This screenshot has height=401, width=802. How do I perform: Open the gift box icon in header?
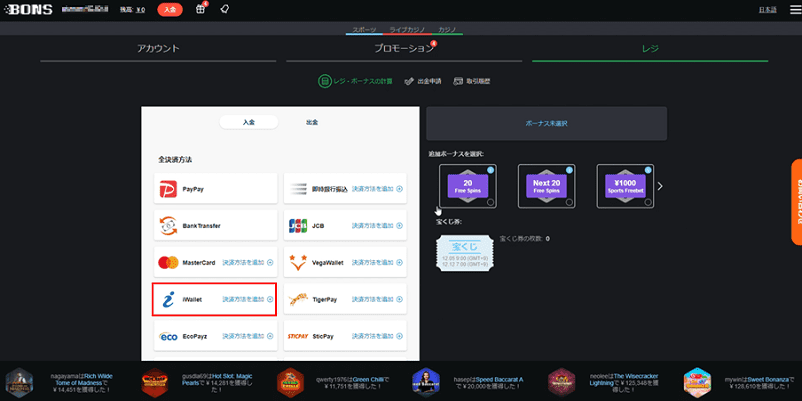pos(200,9)
